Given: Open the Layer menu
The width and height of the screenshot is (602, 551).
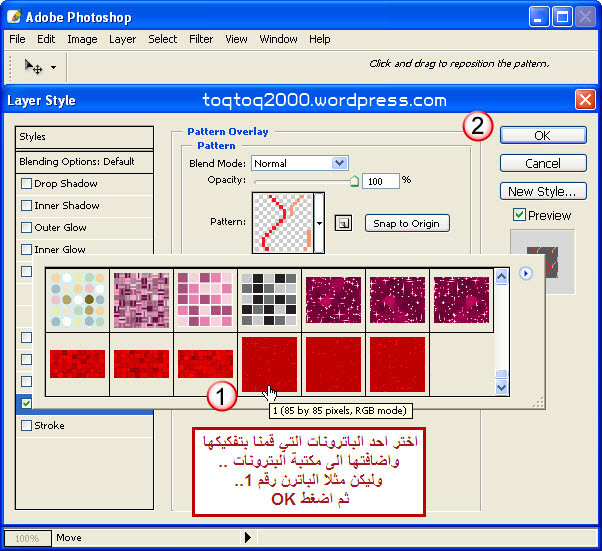Looking at the screenshot, I should (x=123, y=39).
